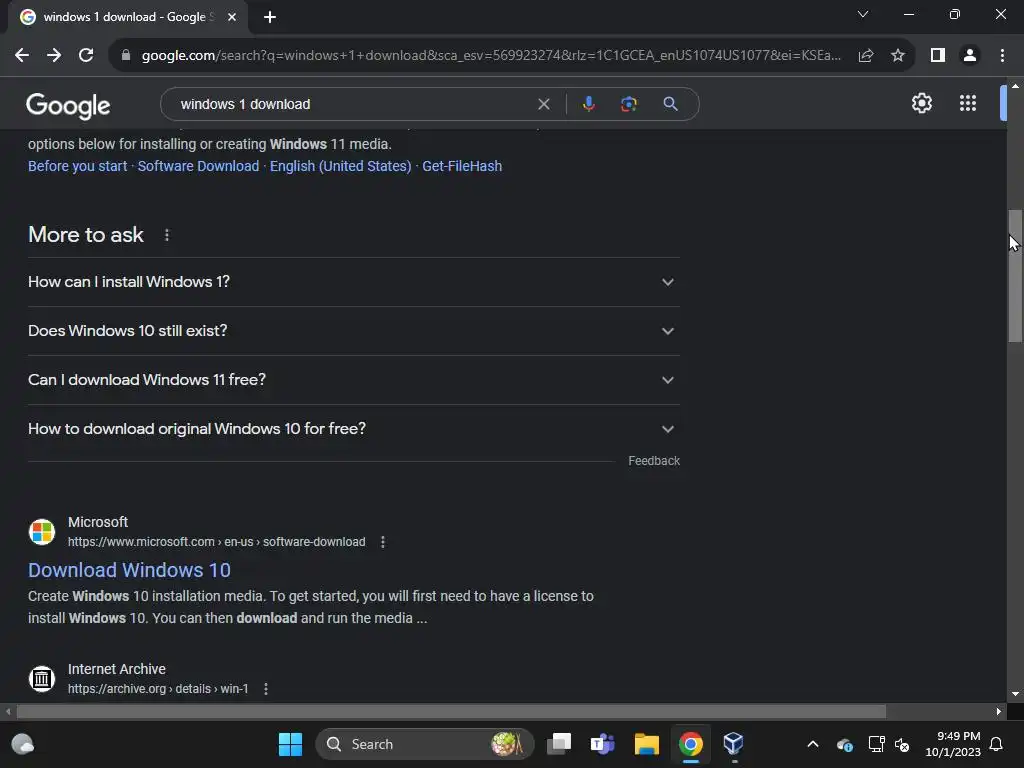Send Feedback on More to ask

654,461
